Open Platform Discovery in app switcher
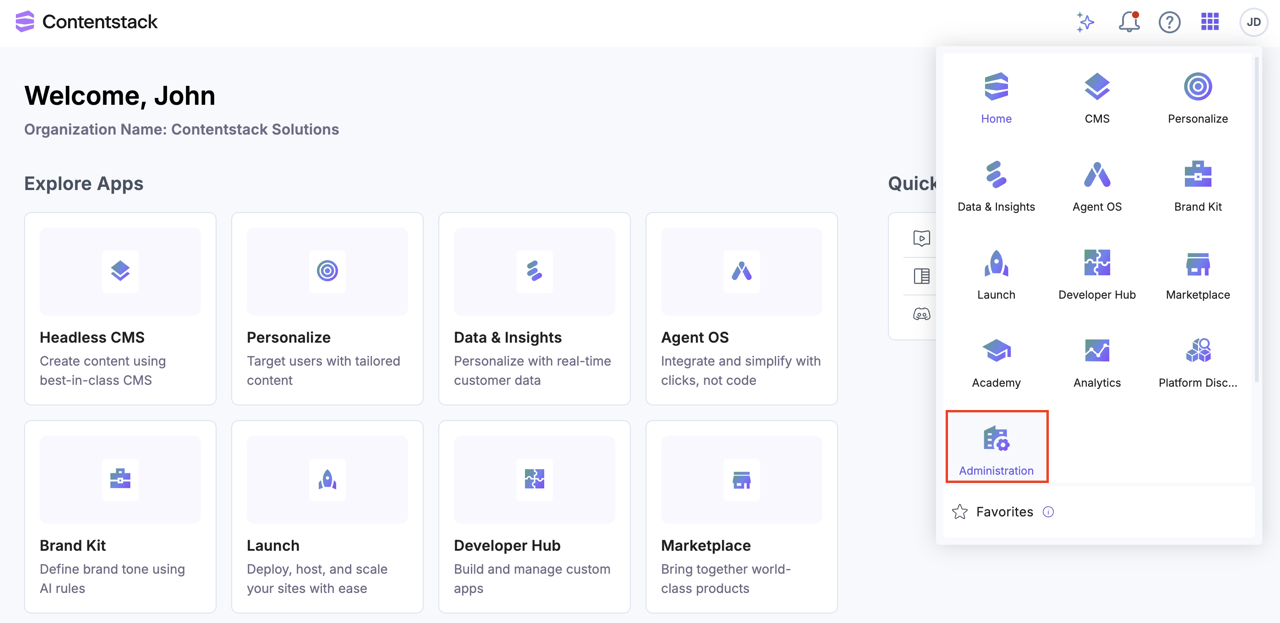 [1198, 362]
